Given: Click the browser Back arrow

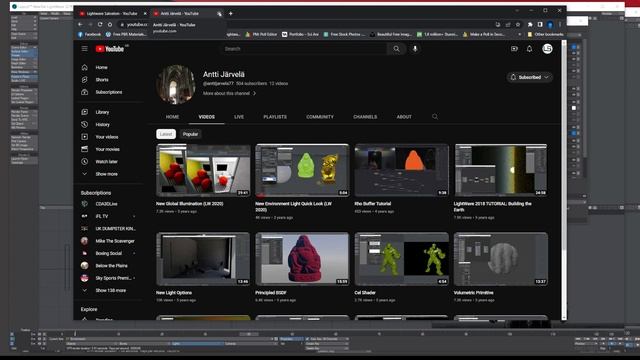Looking at the screenshot, I should [80, 24].
